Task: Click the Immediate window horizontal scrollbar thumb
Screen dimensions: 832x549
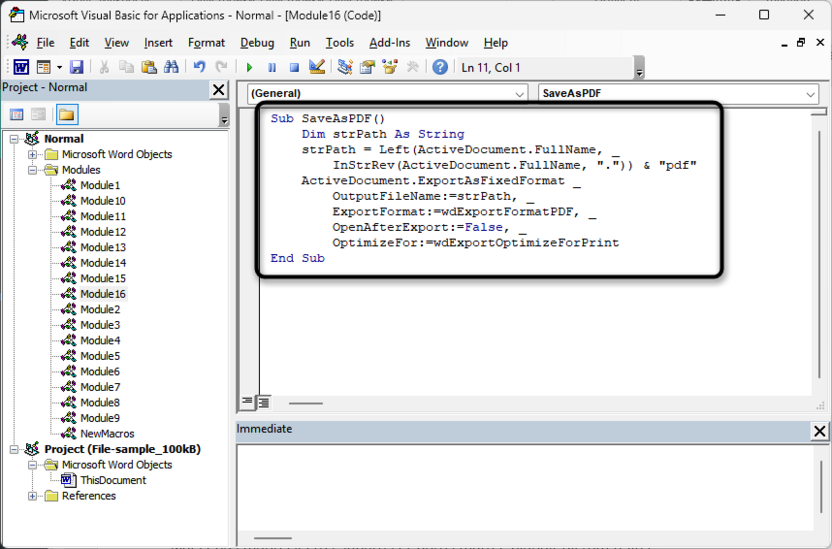Action: 273,538
